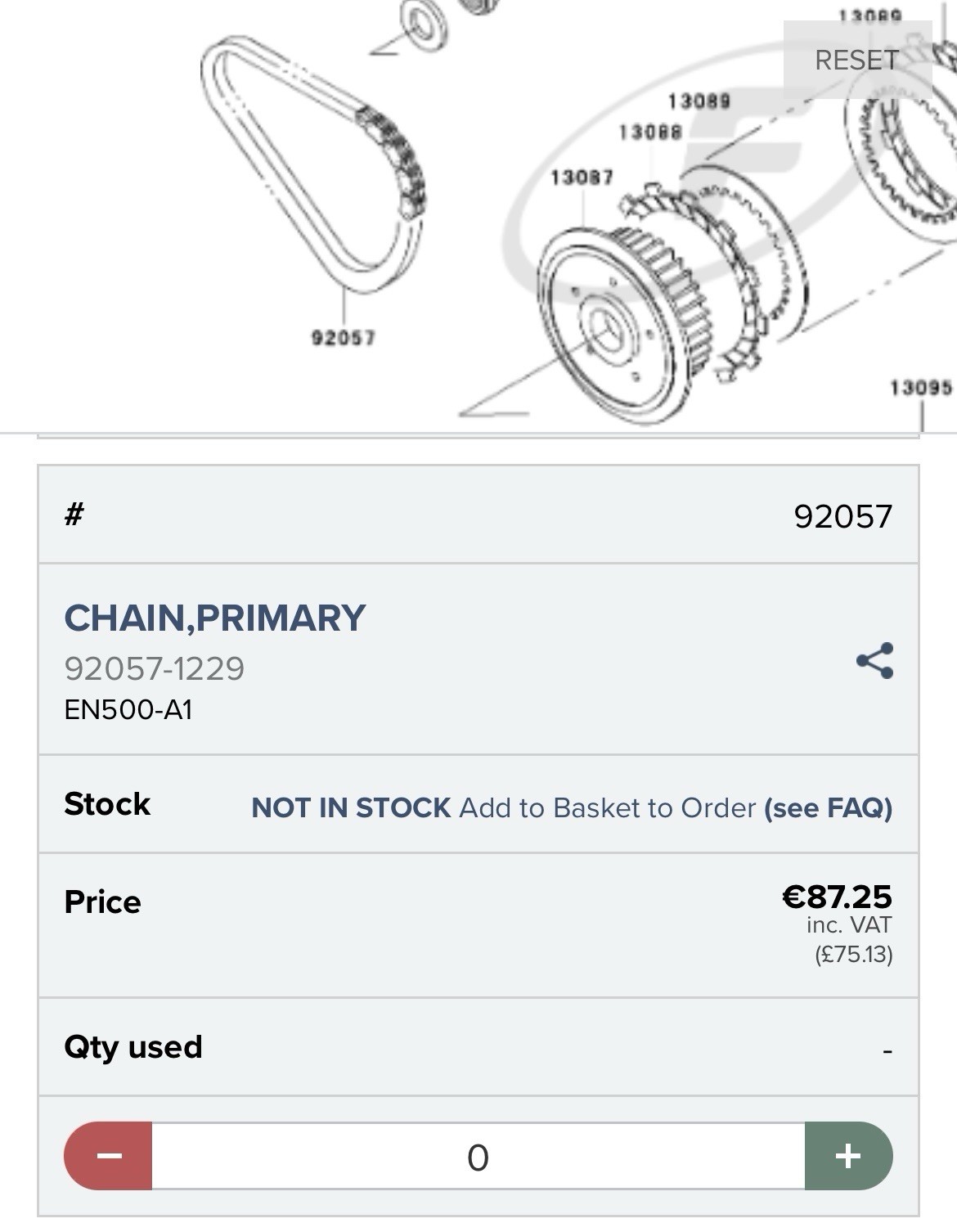
Task: Increase quantity with the green plus button
Action: [x=848, y=1156]
